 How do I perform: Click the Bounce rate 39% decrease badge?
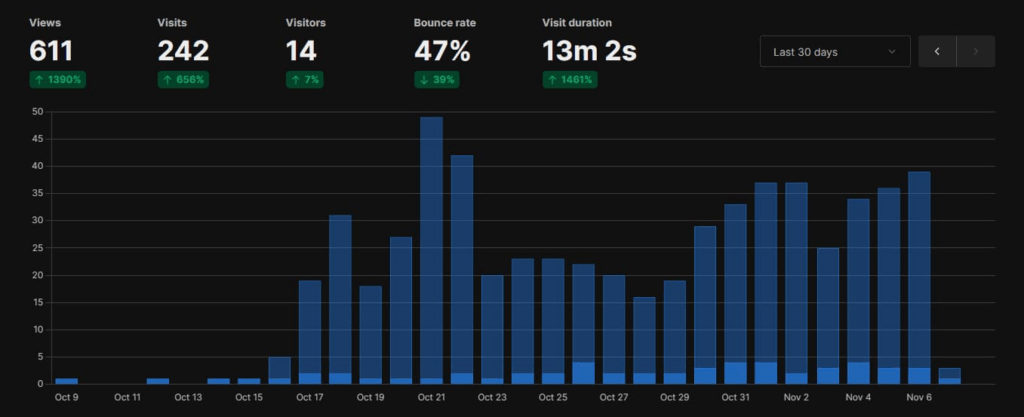438,79
